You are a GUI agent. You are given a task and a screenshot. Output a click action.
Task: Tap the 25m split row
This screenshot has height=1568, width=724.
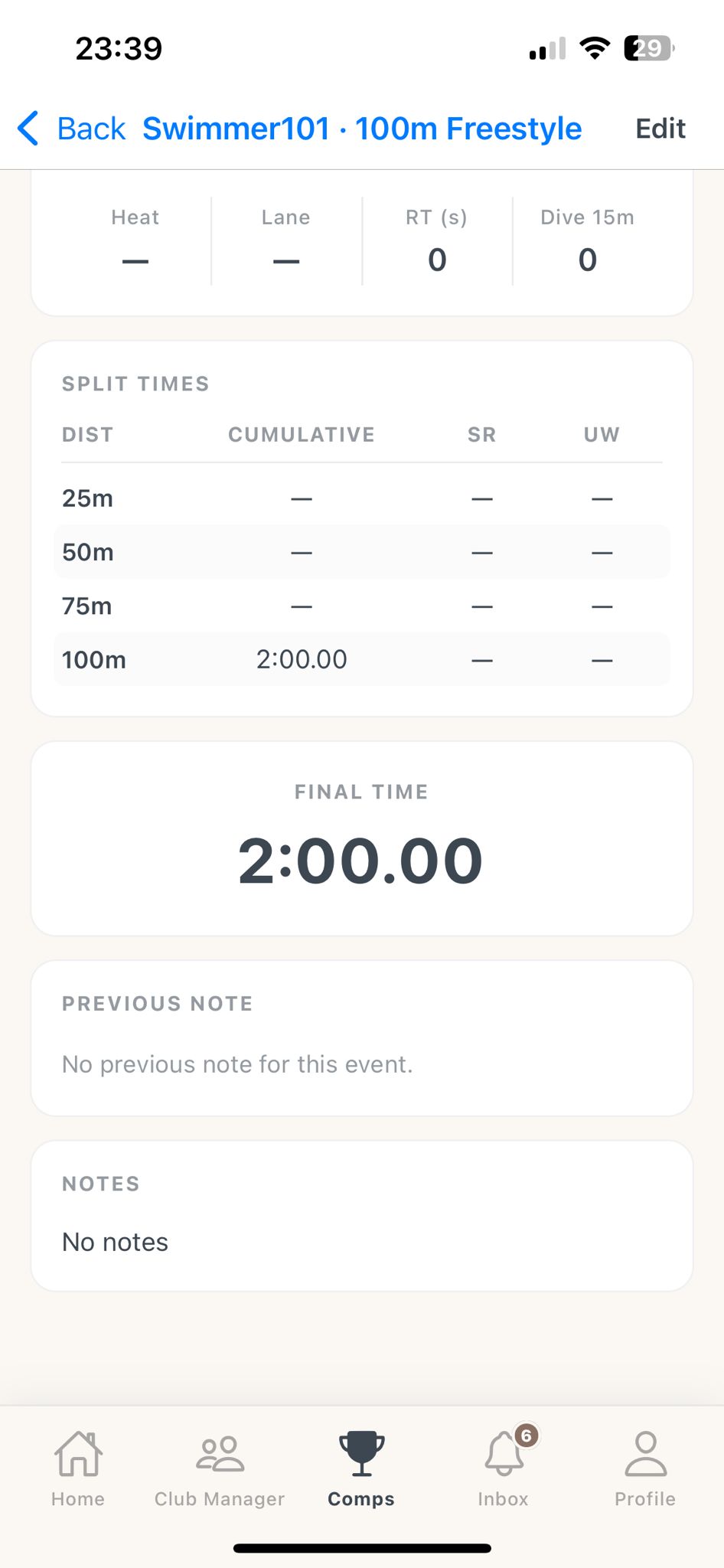coord(362,498)
